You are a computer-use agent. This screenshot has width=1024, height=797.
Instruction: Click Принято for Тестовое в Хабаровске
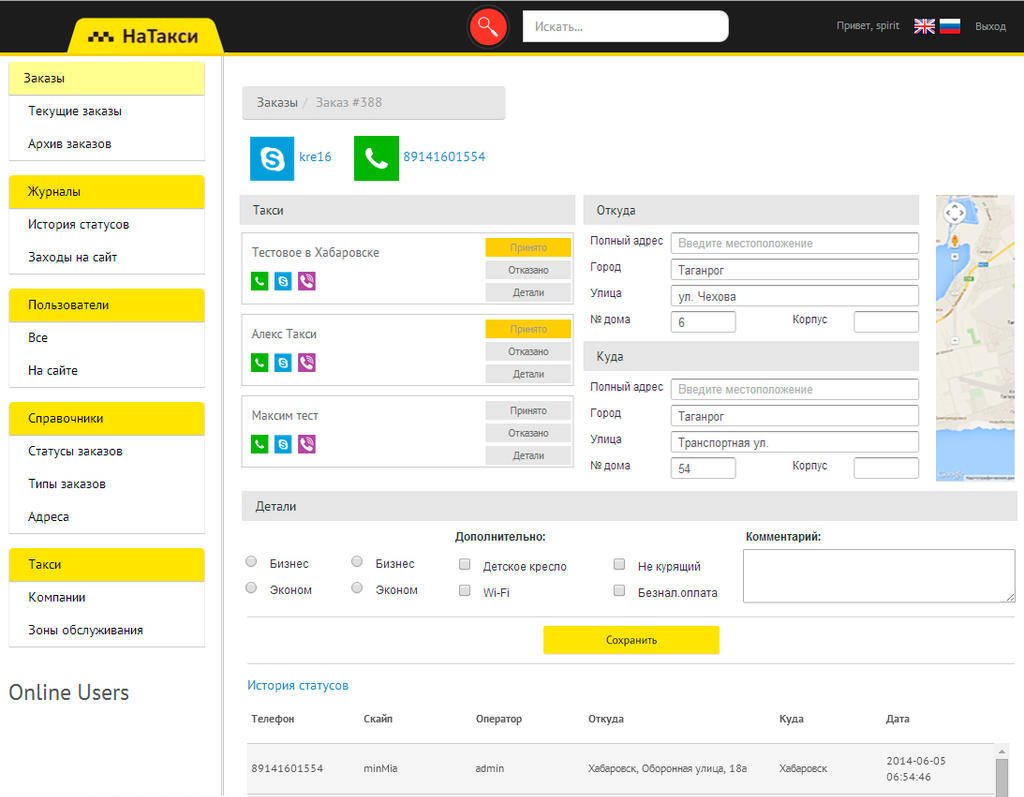pos(528,248)
